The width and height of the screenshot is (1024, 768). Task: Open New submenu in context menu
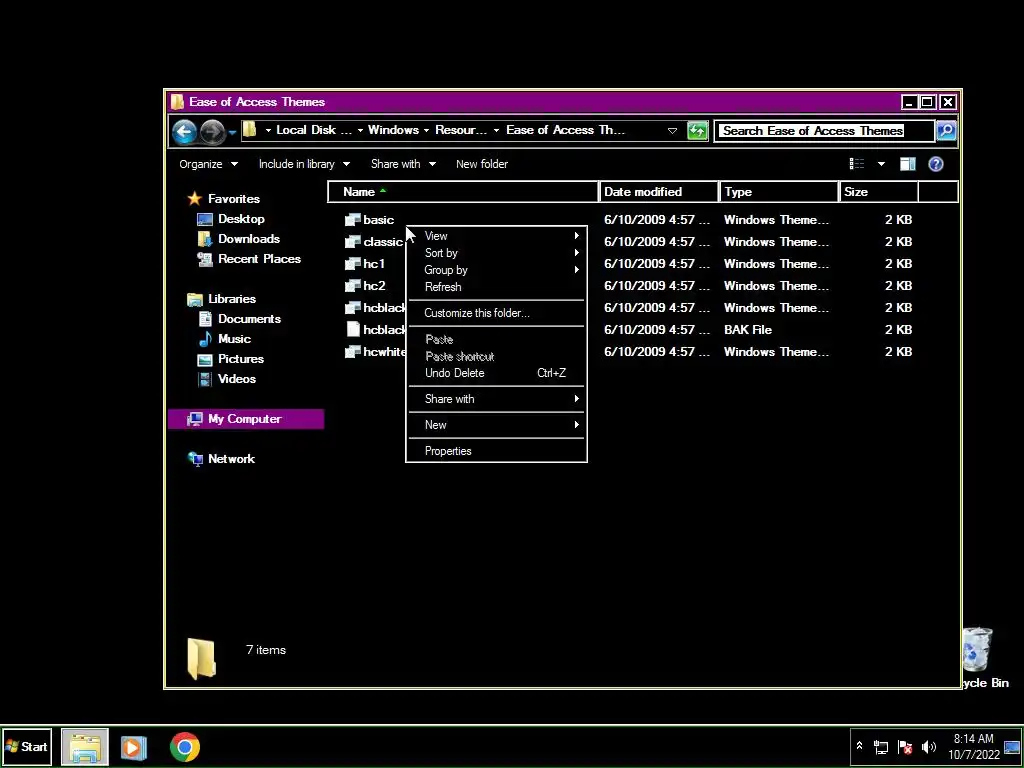point(496,425)
